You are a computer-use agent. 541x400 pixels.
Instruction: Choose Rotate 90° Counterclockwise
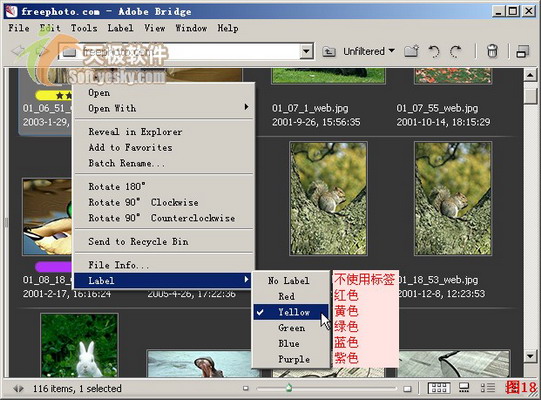(x=164, y=218)
